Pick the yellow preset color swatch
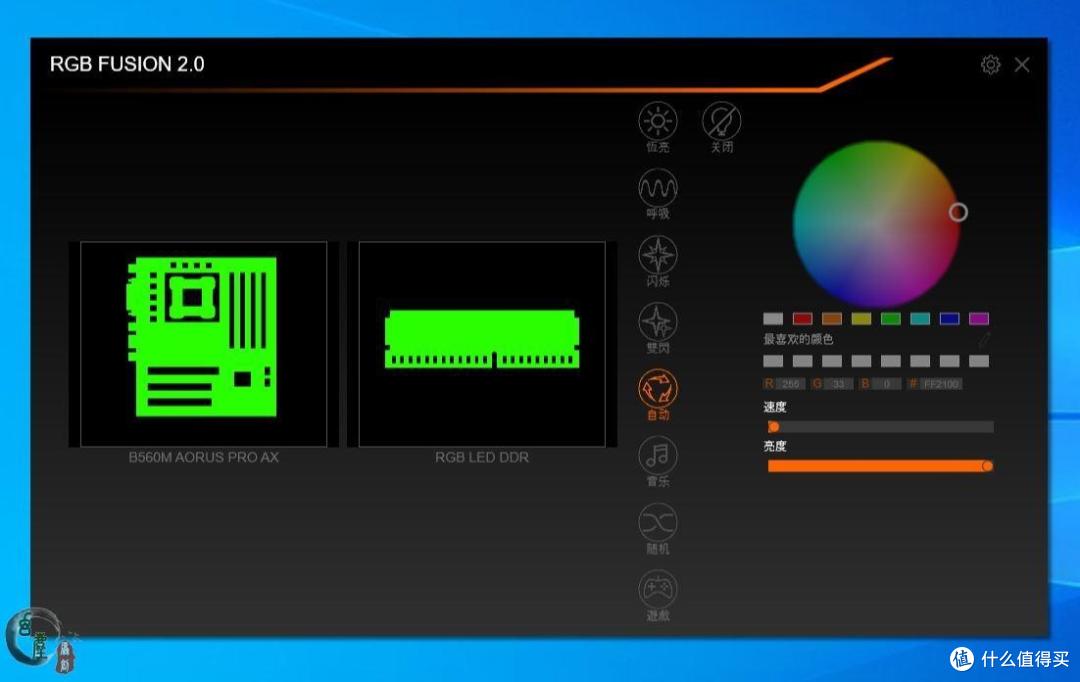The width and height of the screenshot is (1080, 682). tap(861, 318)
